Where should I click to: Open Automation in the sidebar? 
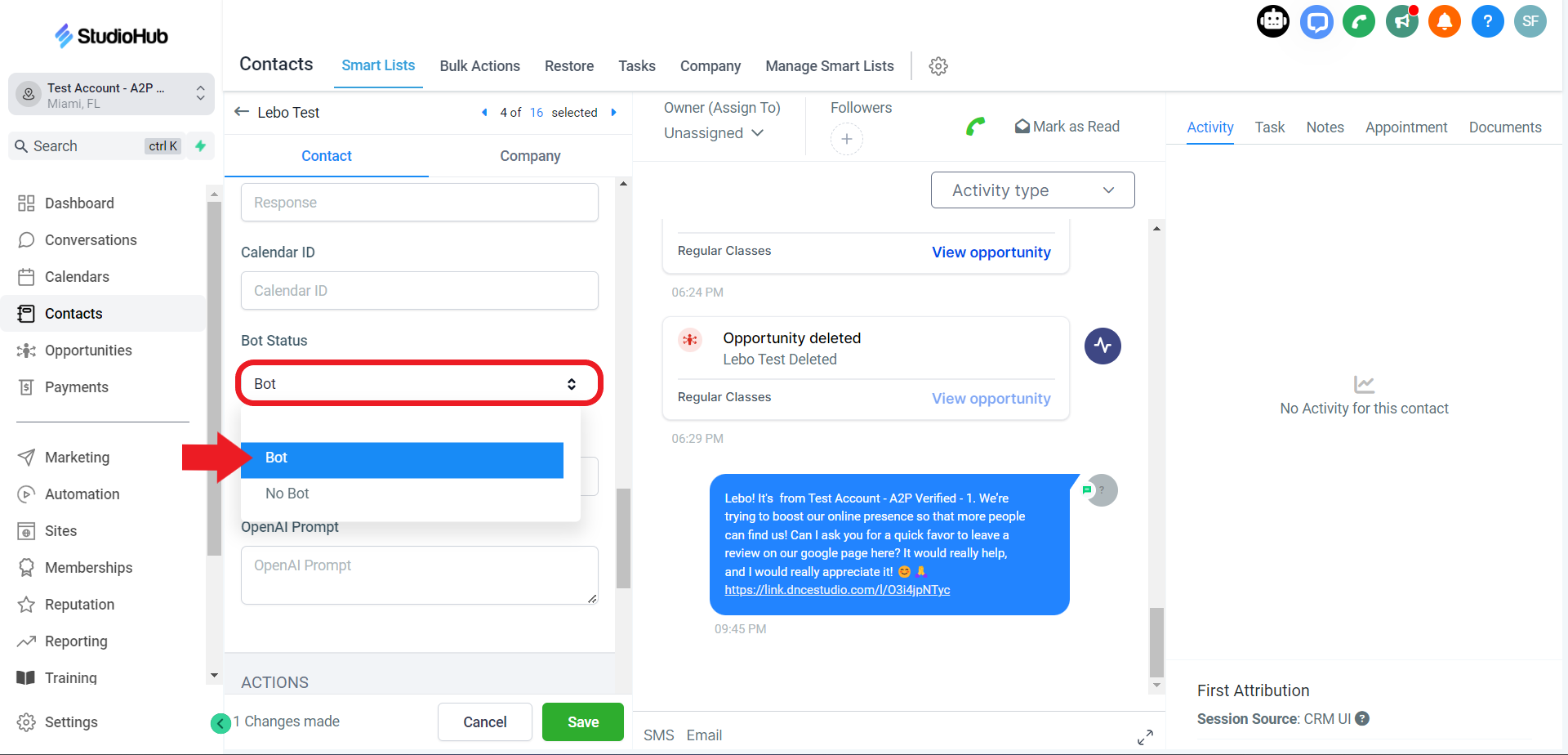point(82,494)
